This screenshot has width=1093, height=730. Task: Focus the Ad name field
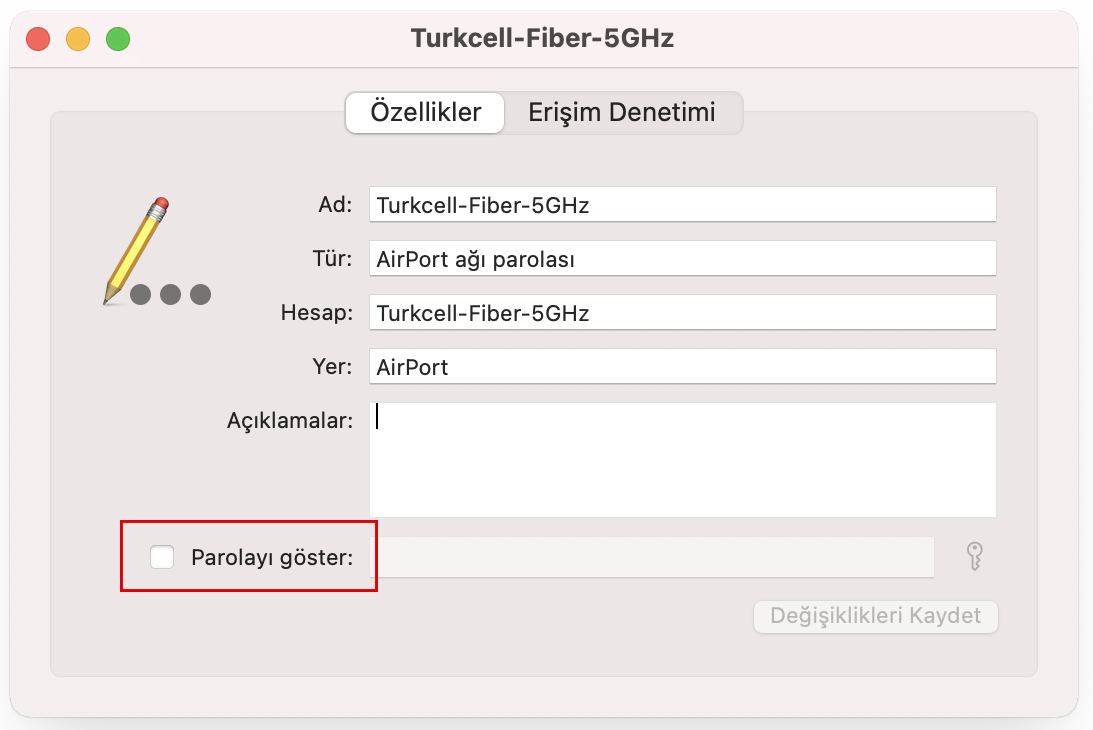(x=682, y=204)
